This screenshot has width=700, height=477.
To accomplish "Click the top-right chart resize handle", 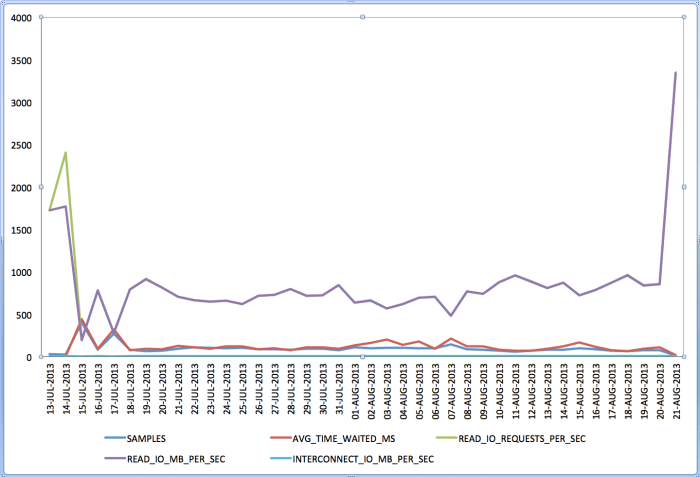I will coord(681,18).
